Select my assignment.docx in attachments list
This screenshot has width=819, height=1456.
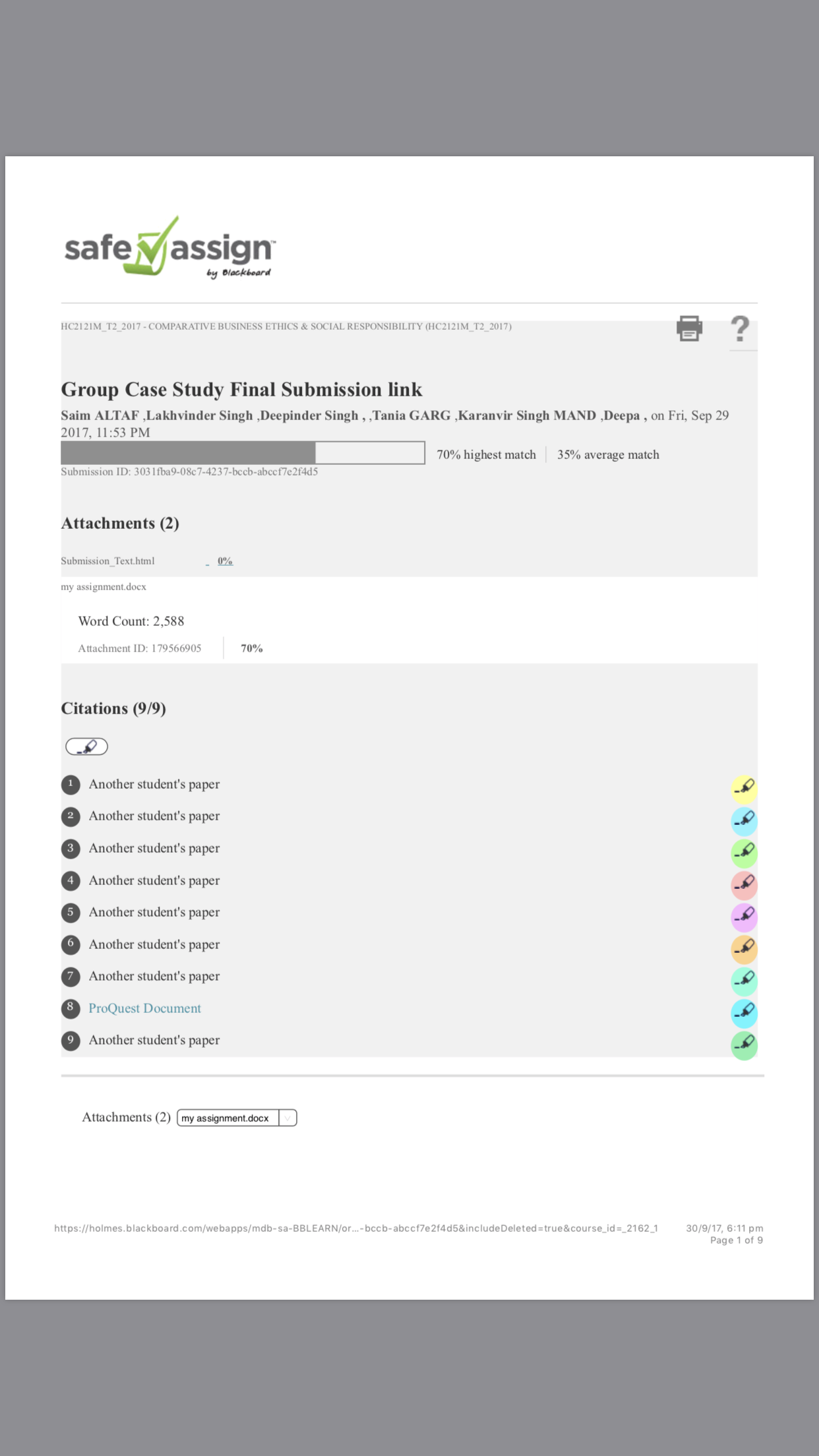tap(104, 587)
